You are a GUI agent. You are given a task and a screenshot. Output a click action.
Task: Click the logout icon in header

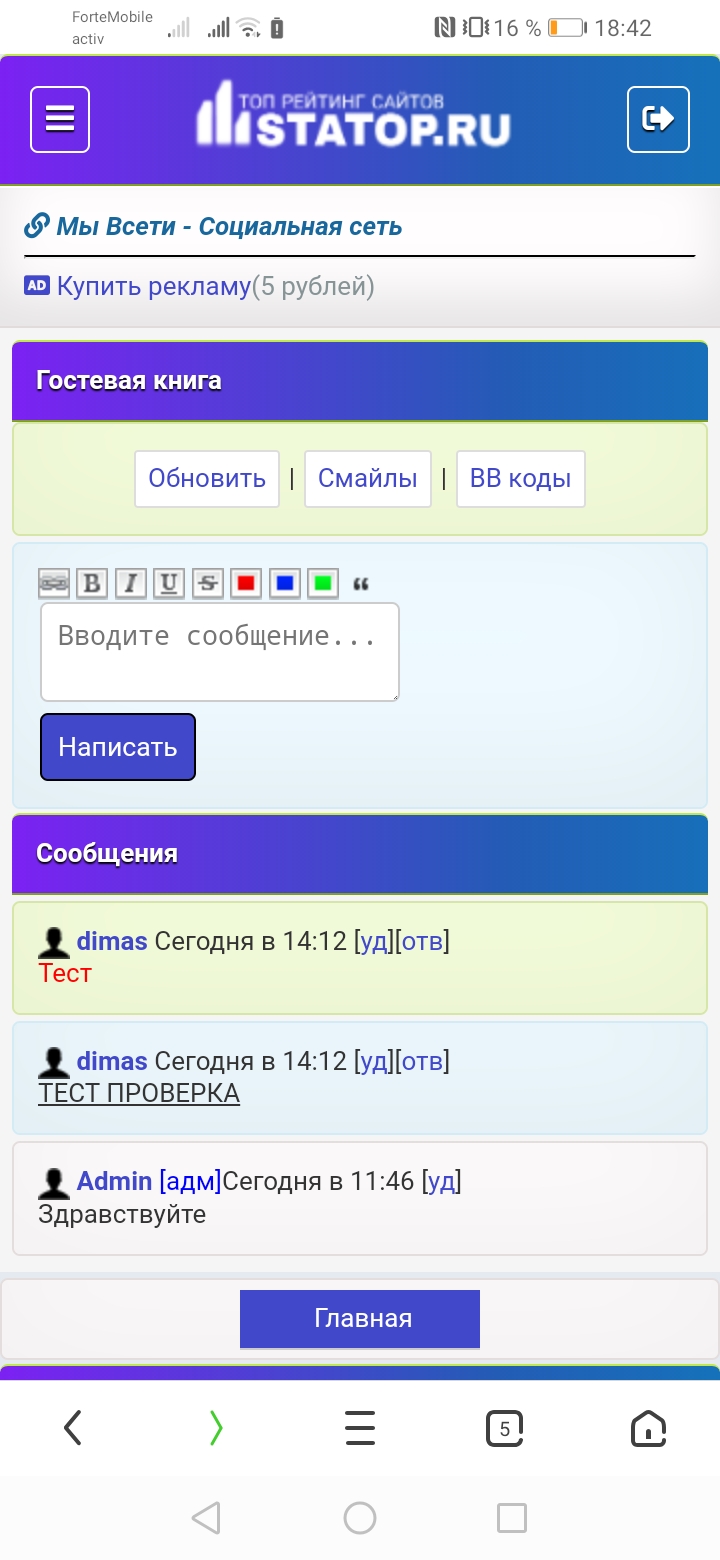click(x=658, y=120)
